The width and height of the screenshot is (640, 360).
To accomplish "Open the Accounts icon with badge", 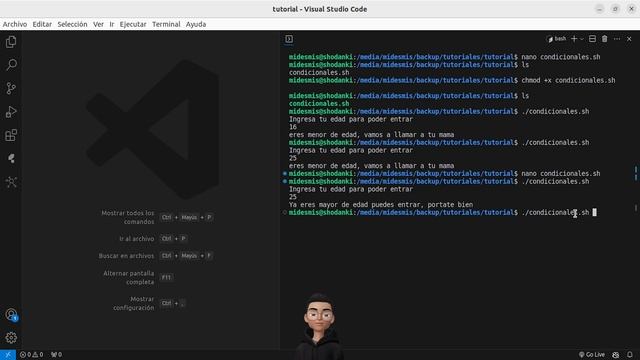I will [x=11, y=315].
